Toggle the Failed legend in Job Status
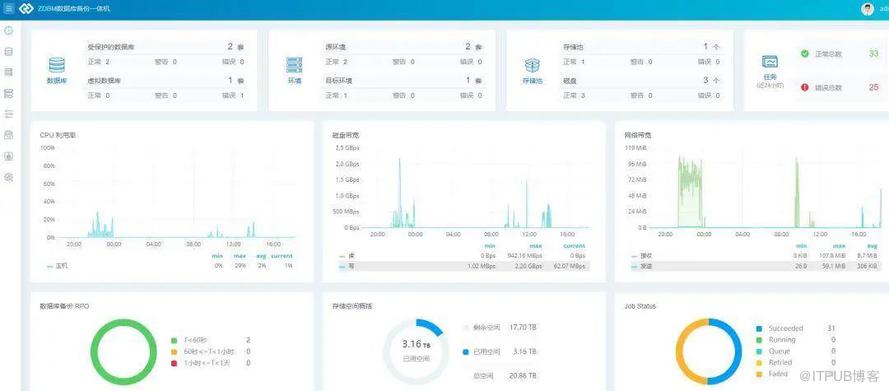Image resolution: width=889 pixels, height=391 pixels. click(773, 374)
